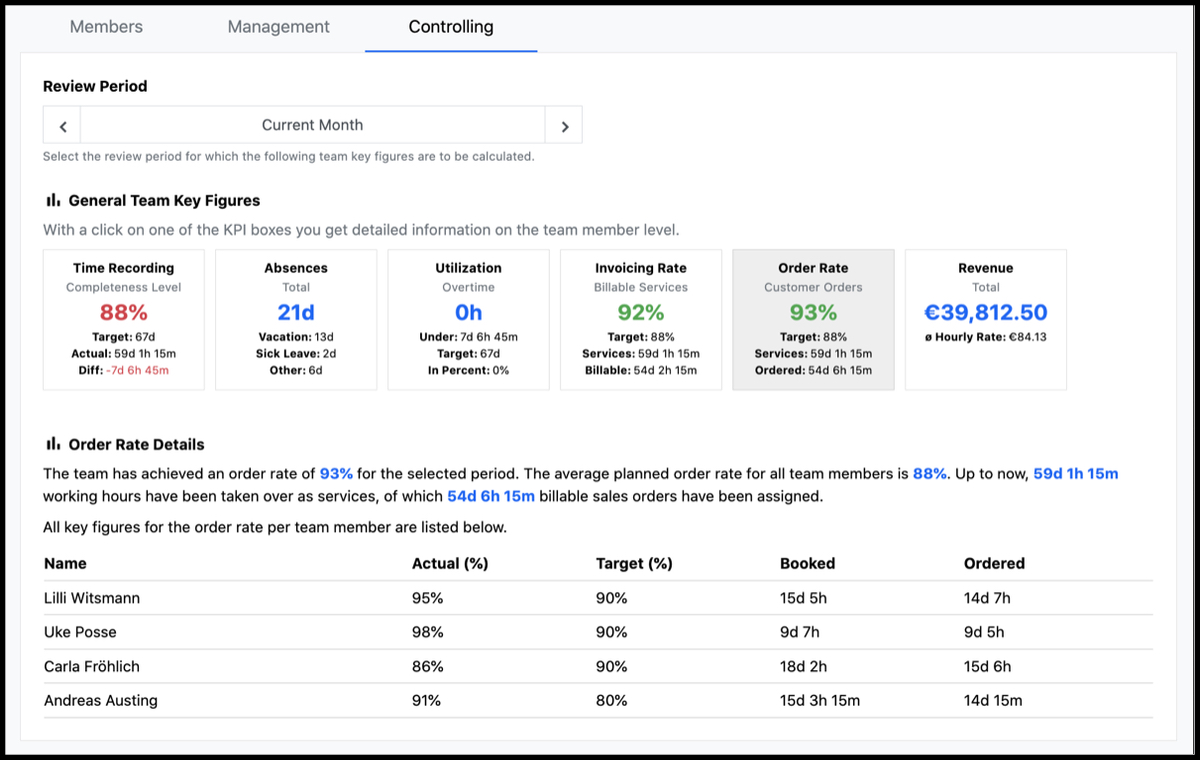Select the Uke Posse row name
This screenshot has width=1200, height=760.
pyautogui.click(x=80, y=632)
